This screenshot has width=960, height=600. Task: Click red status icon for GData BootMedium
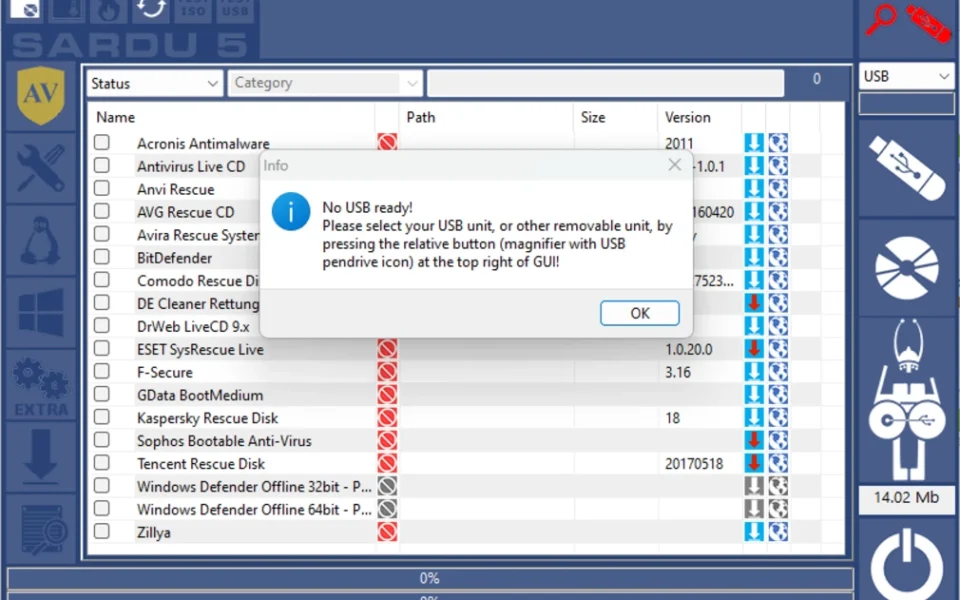tap(387, 395)
